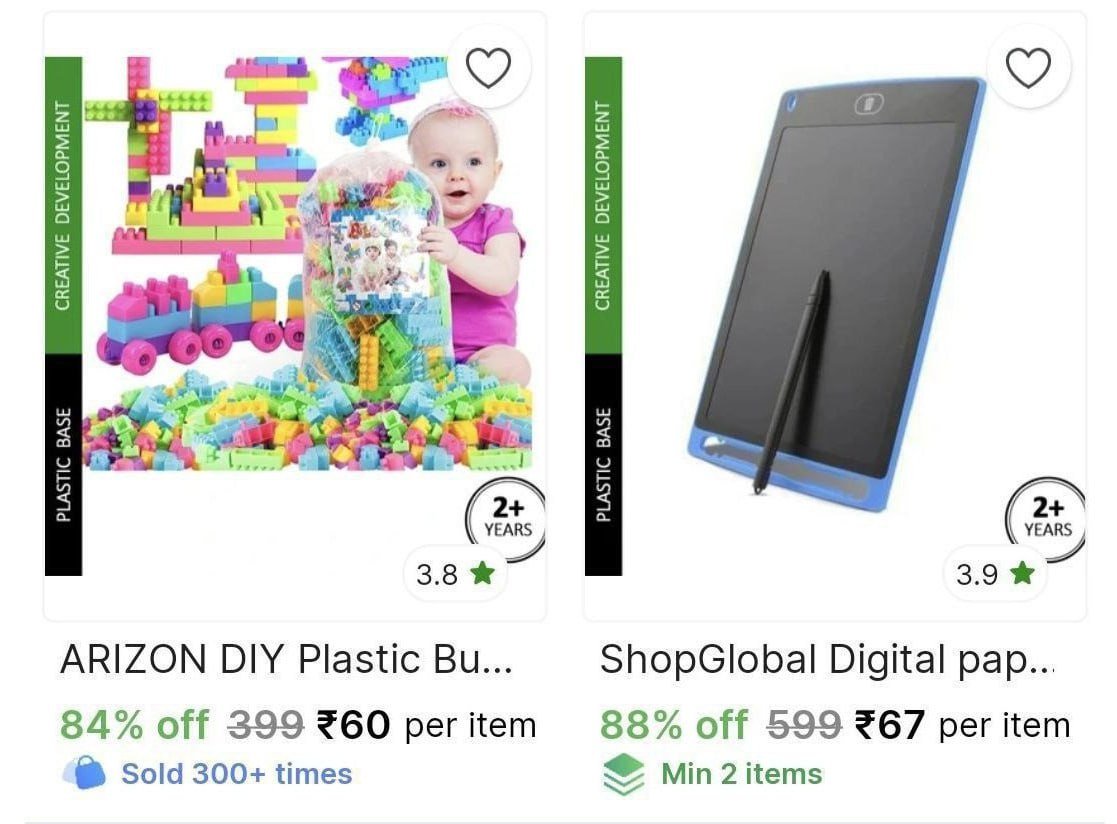
Task: Select the Min 2 items label
Action: (742, 774)
